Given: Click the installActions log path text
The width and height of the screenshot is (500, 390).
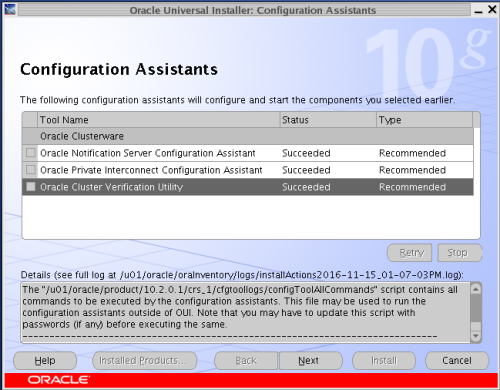Looking at the screenshot, I should [290, 275].
